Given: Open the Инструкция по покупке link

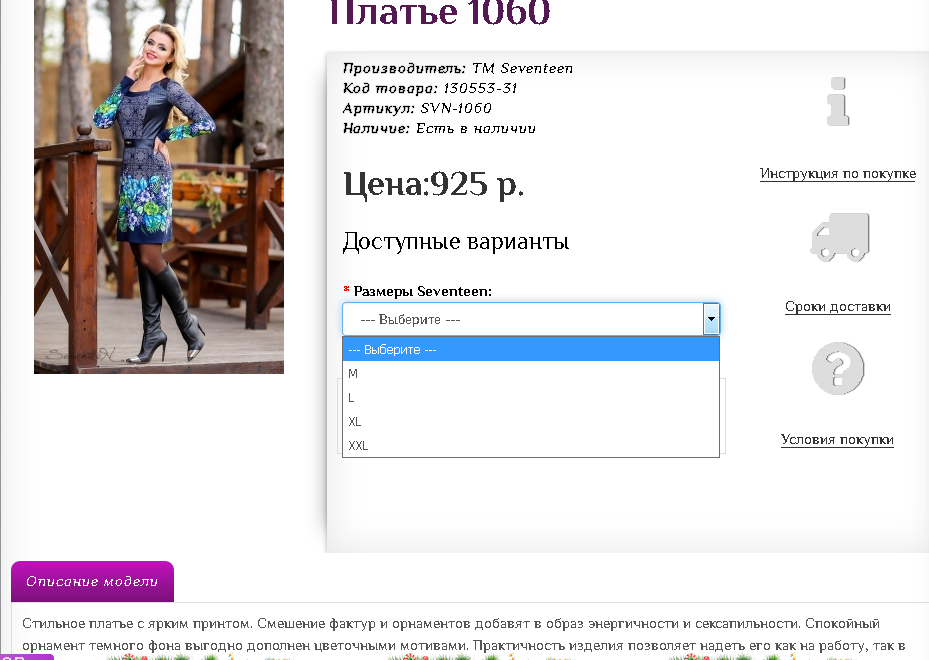Looking at the screenshot, I should 838,173.
